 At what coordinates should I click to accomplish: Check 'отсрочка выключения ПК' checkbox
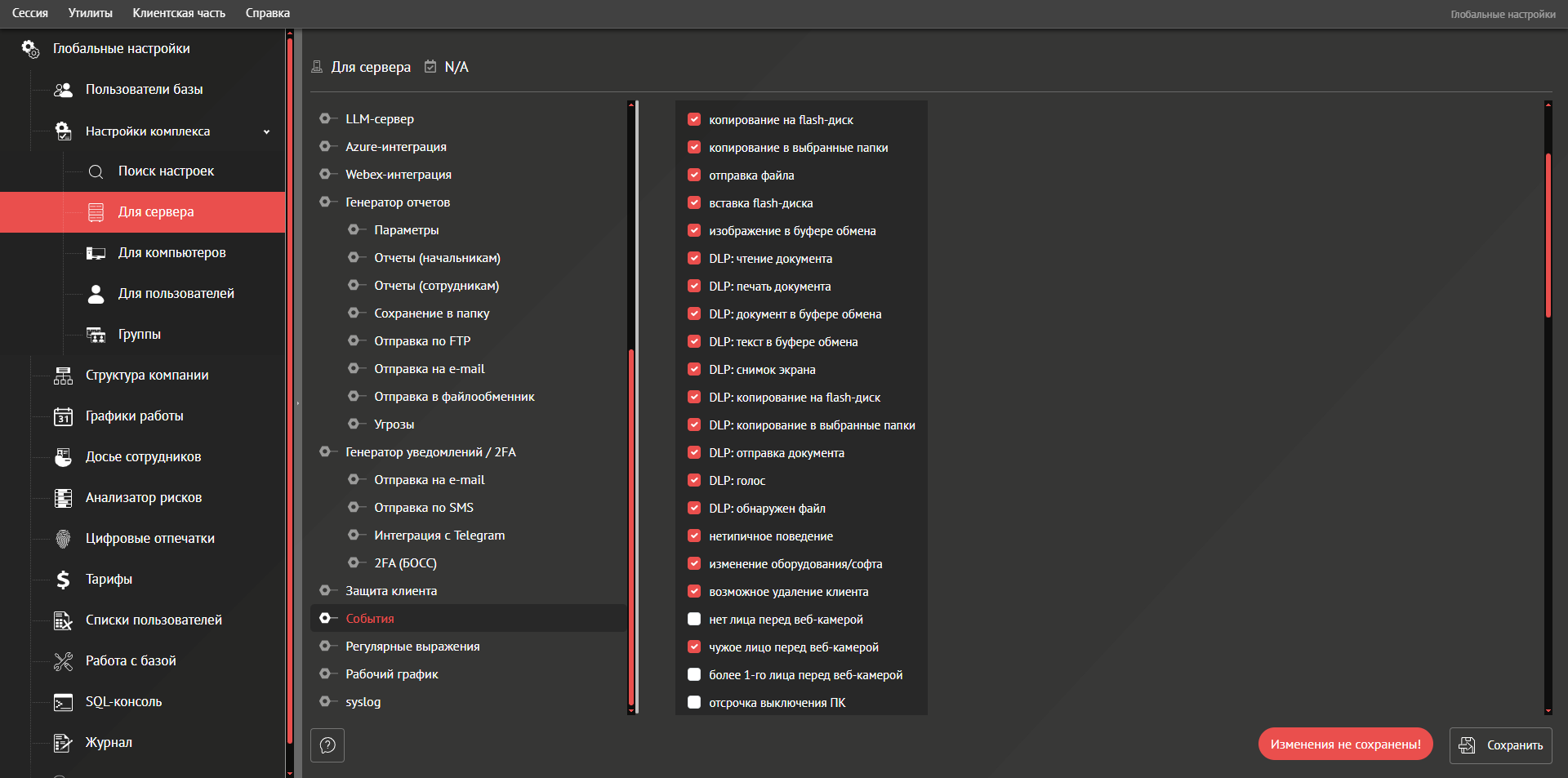coord(694,703)
